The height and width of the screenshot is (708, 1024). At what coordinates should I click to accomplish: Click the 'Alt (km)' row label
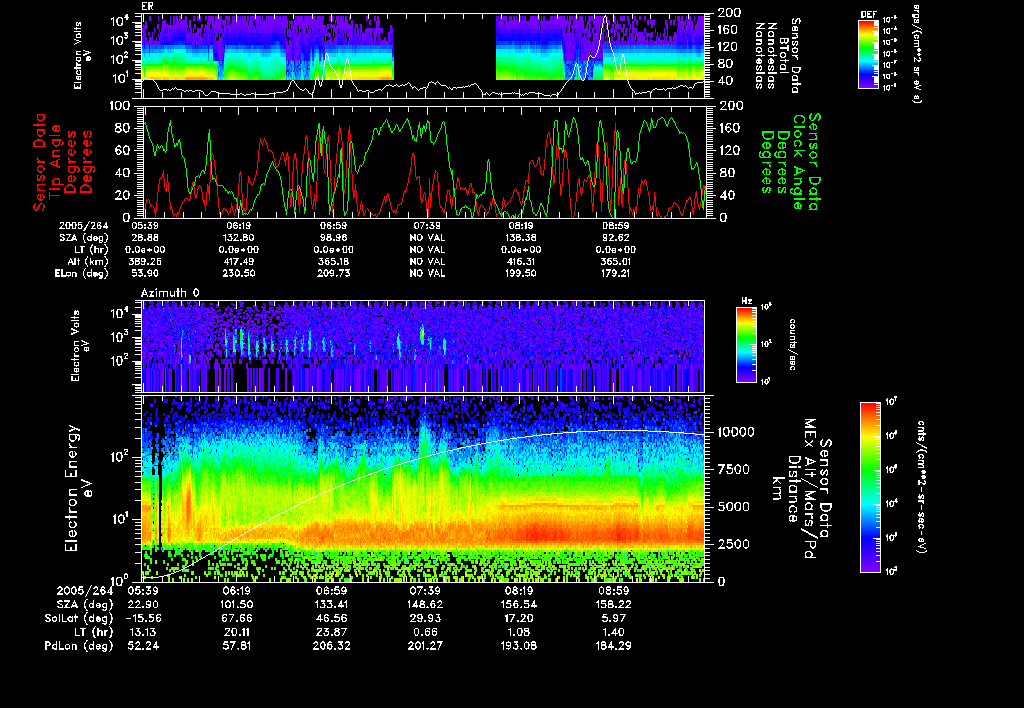pyautogui.click(x=89, y=261)
